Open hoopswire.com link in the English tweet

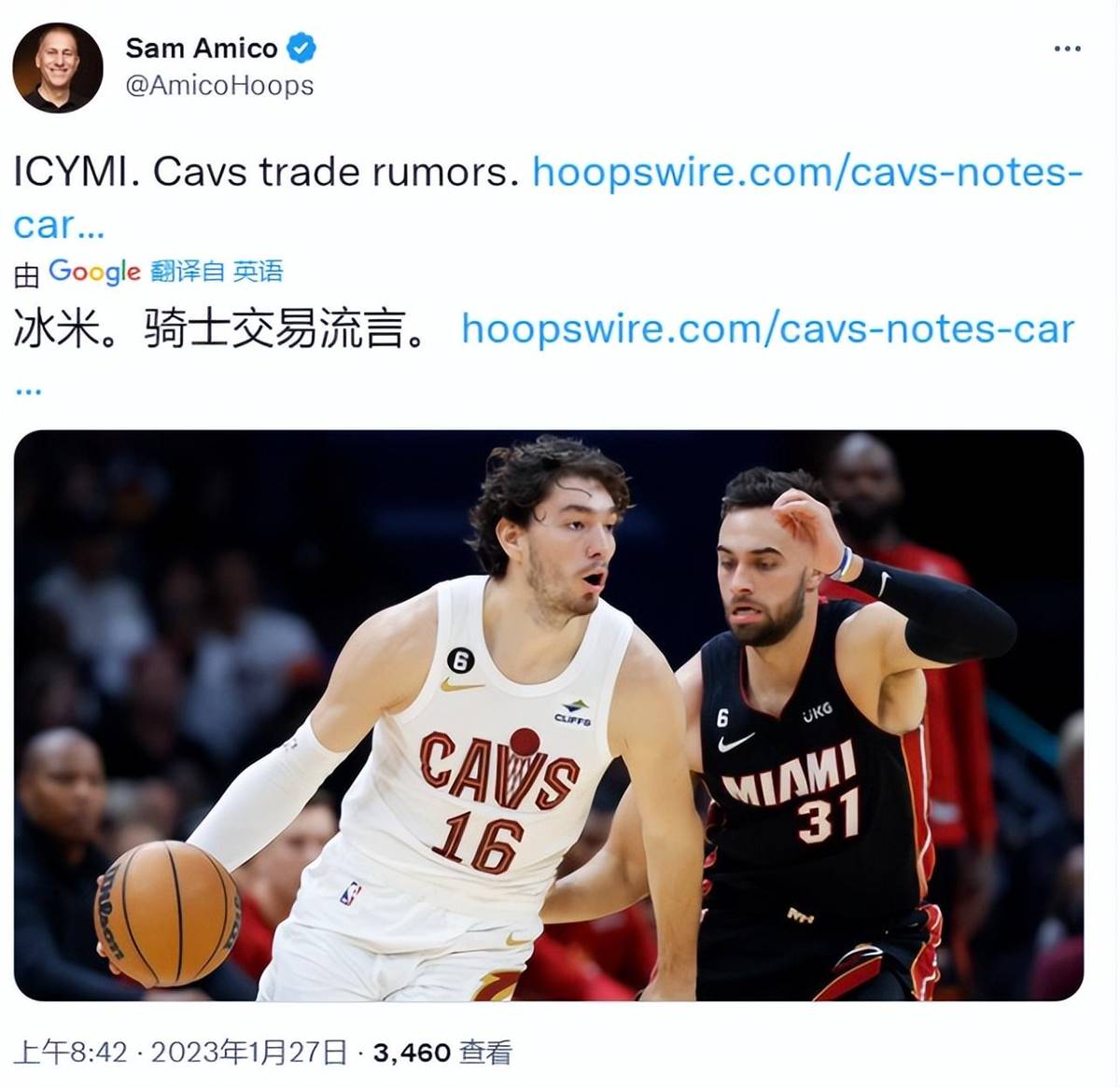[x=807, y=173]
